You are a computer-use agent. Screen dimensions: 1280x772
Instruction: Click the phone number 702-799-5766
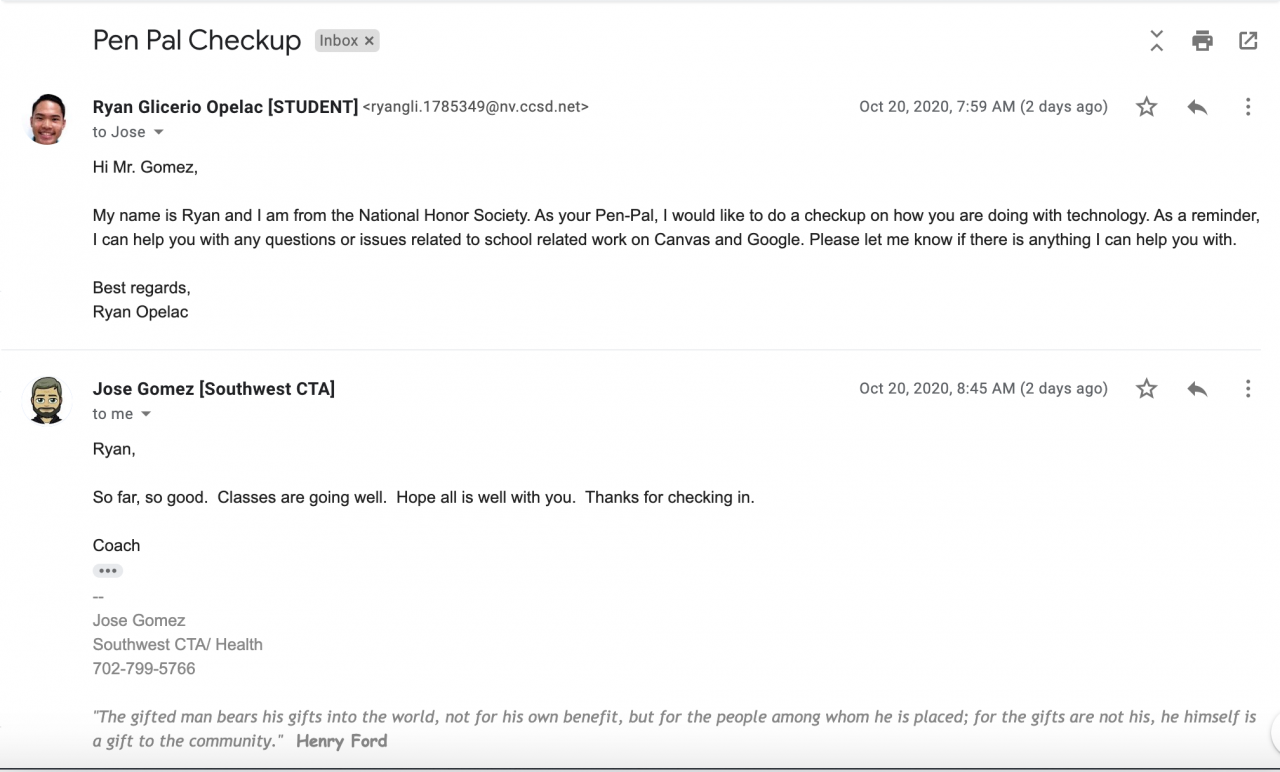pyautogui.click(x=144, y=669)
